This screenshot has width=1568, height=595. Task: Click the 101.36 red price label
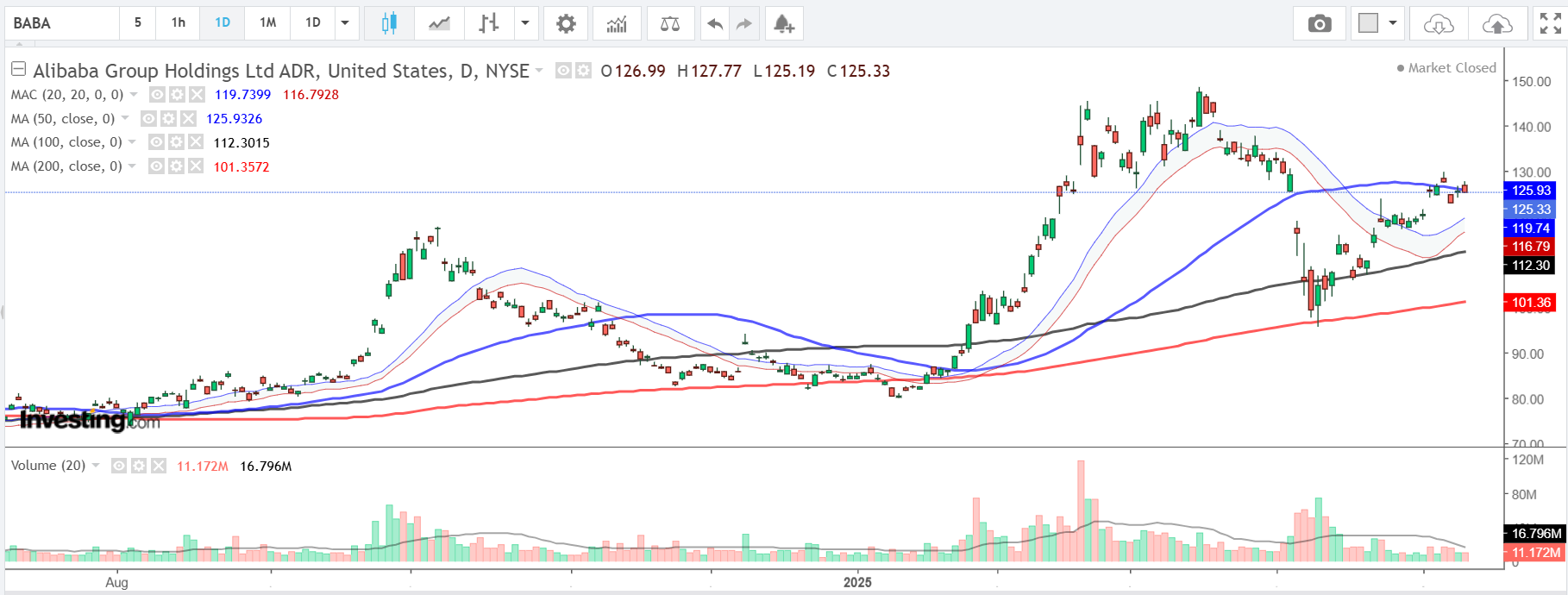pos(1530,303)
